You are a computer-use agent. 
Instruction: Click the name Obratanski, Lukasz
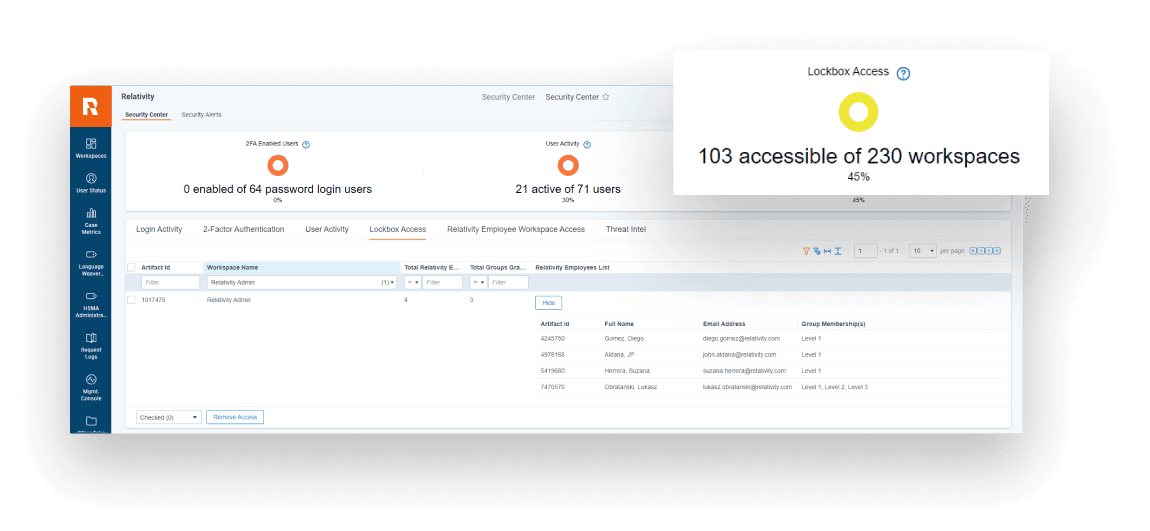click(x=631, y=387)
